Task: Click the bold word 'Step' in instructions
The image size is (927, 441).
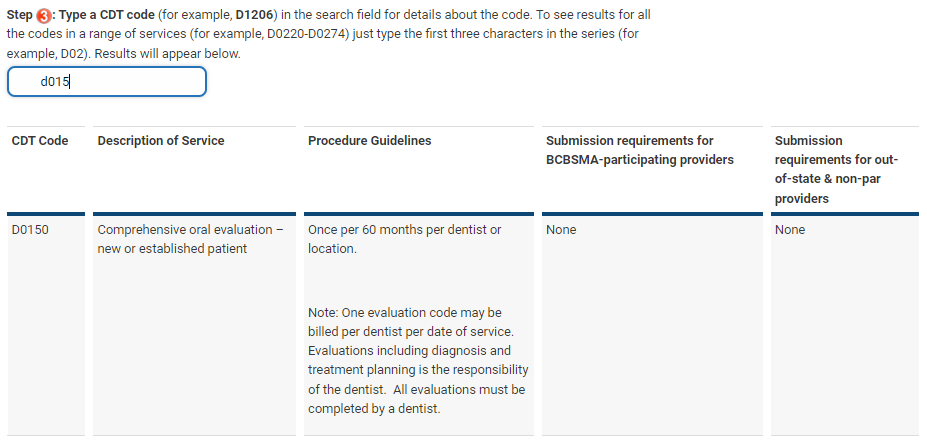Action: tap(20, 14)
